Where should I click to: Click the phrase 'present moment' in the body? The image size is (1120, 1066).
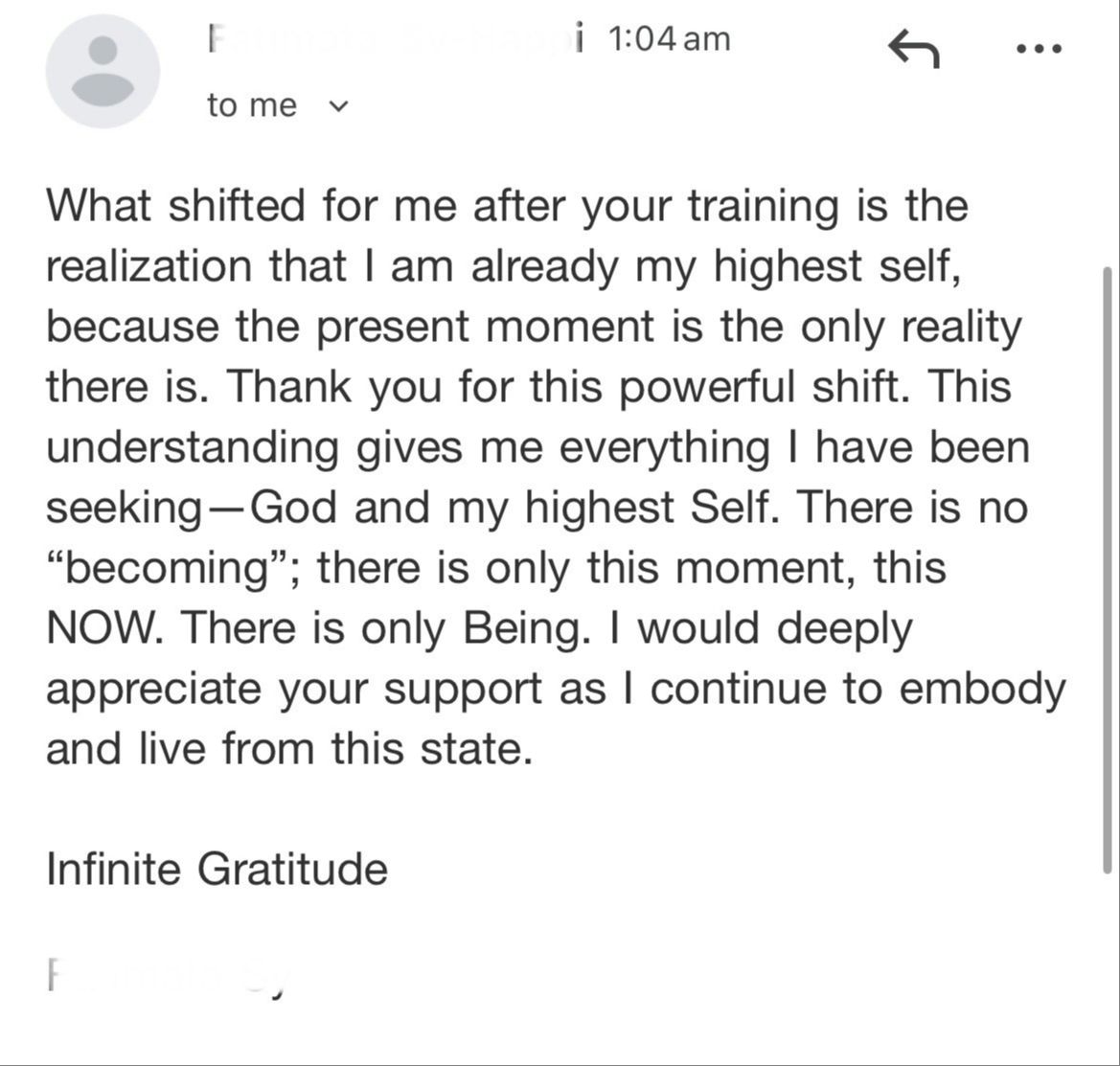[x=484, y=327]
